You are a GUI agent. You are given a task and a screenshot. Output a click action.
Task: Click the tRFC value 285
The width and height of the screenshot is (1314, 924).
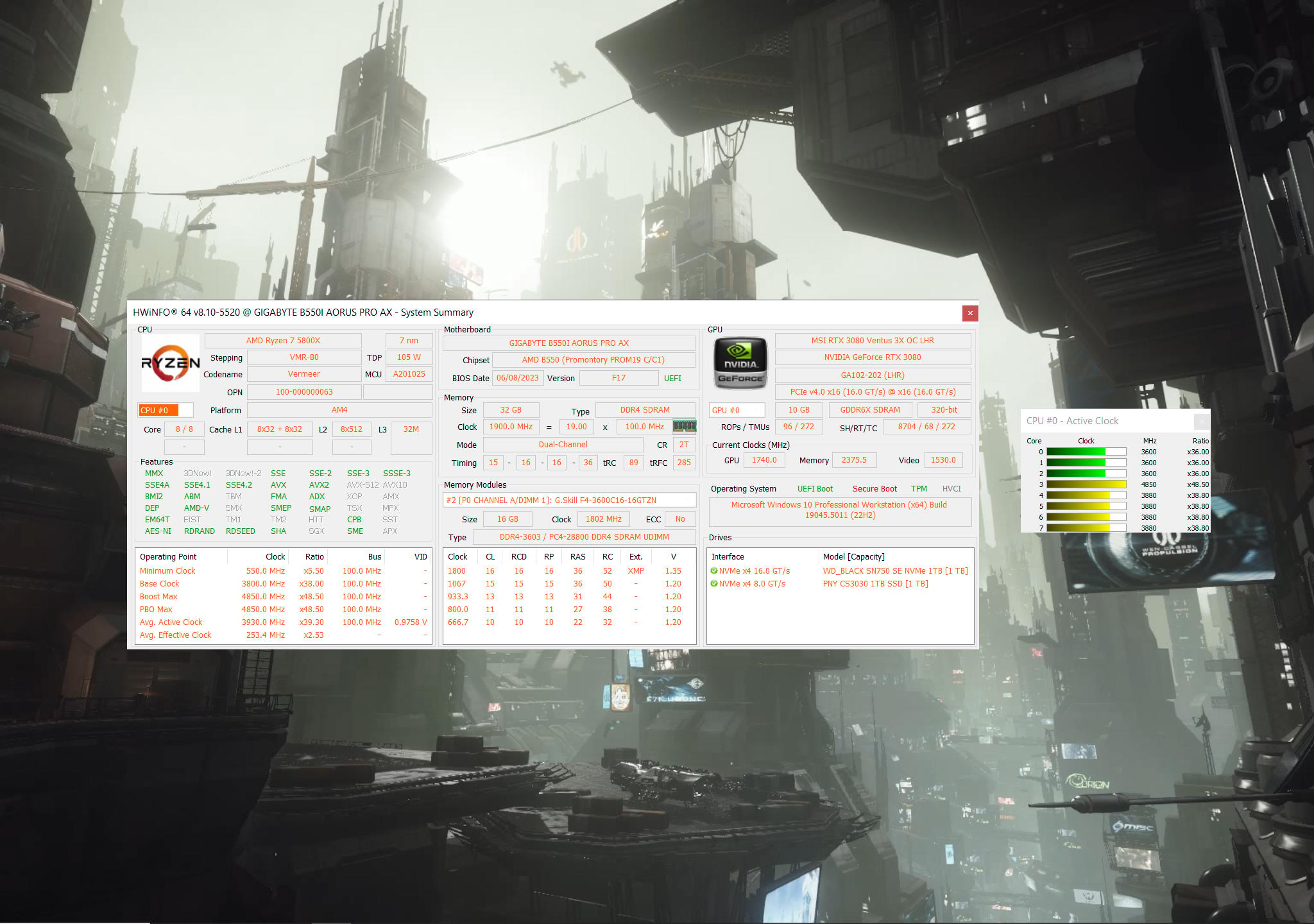coord(684,463)
